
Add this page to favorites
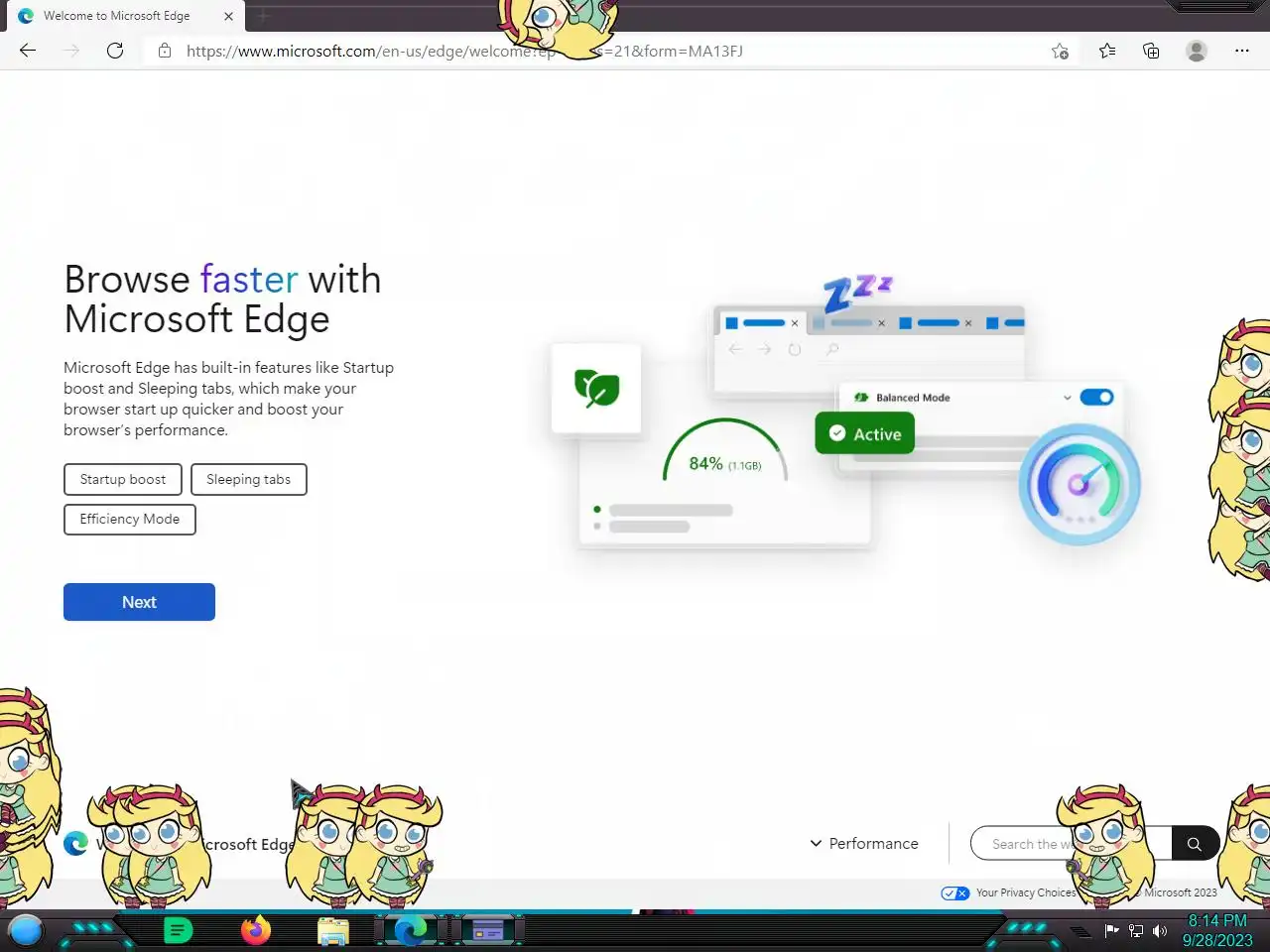[1060, 51]
